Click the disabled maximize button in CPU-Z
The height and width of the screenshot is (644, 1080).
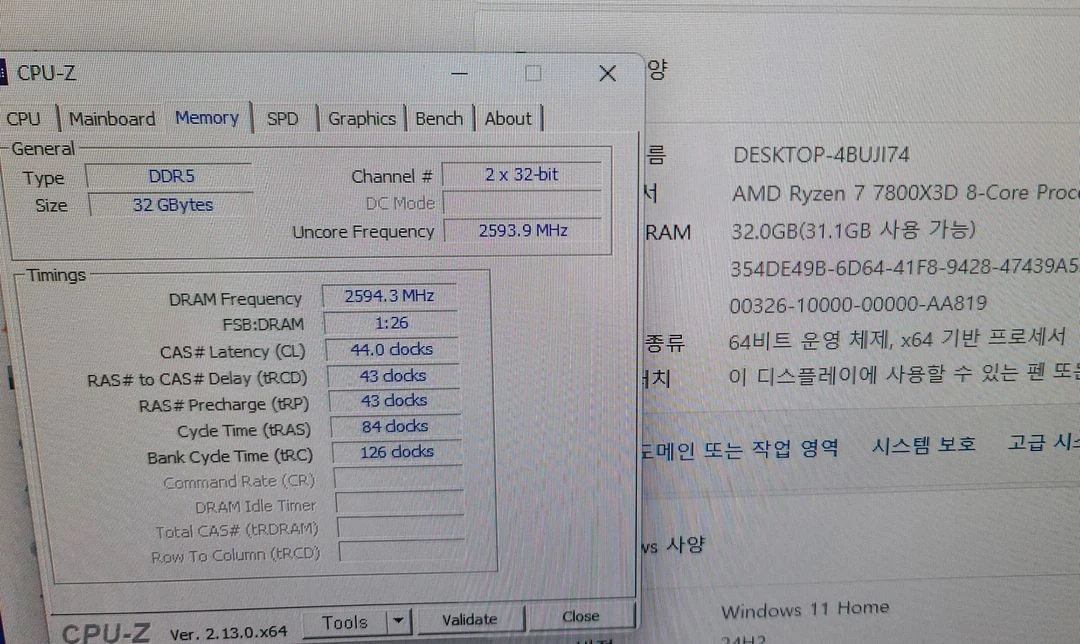(533, 74)
